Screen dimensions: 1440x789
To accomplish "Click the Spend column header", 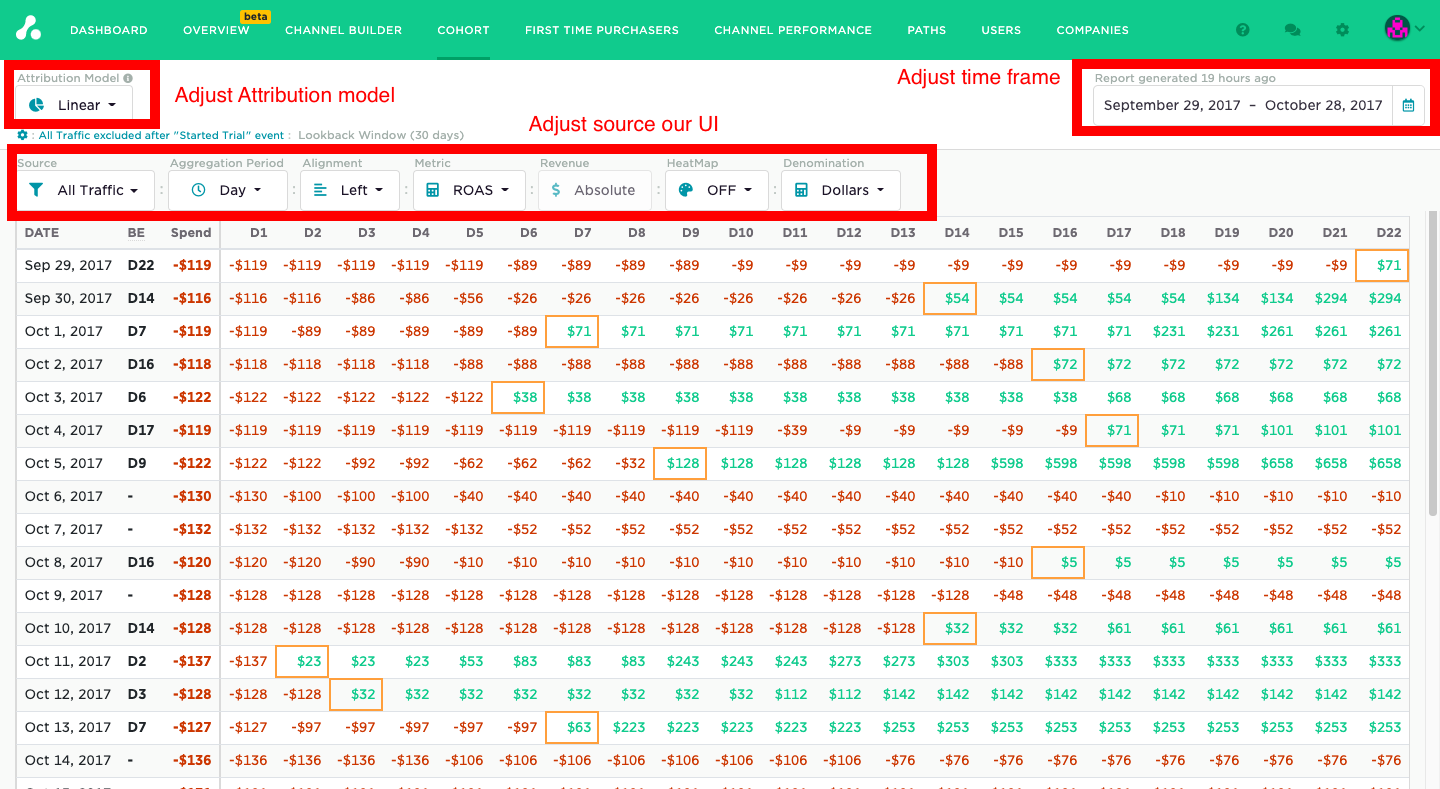I will pos(191,233).
